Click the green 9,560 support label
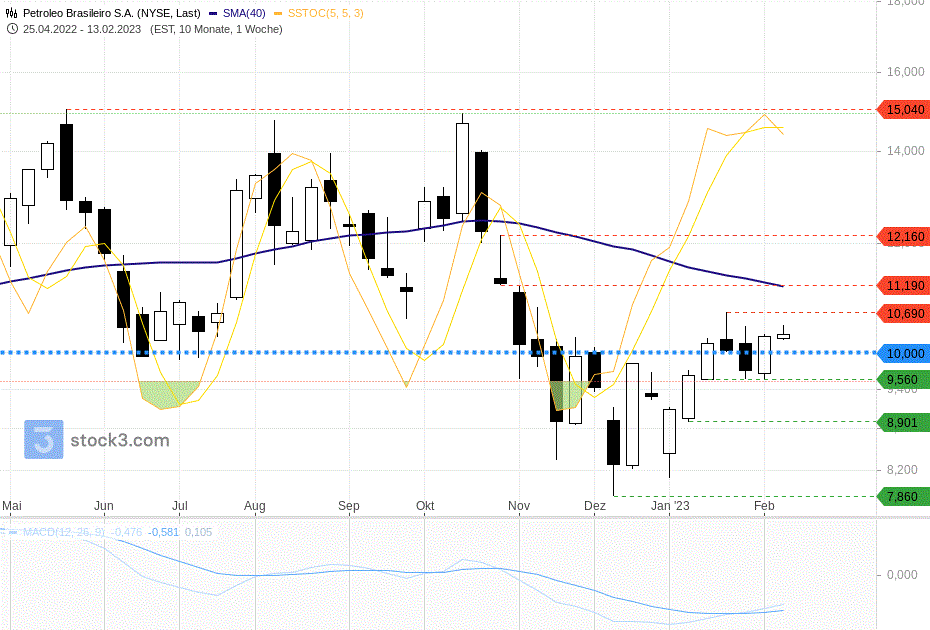The image size is (930, 630). coord(903,380)
